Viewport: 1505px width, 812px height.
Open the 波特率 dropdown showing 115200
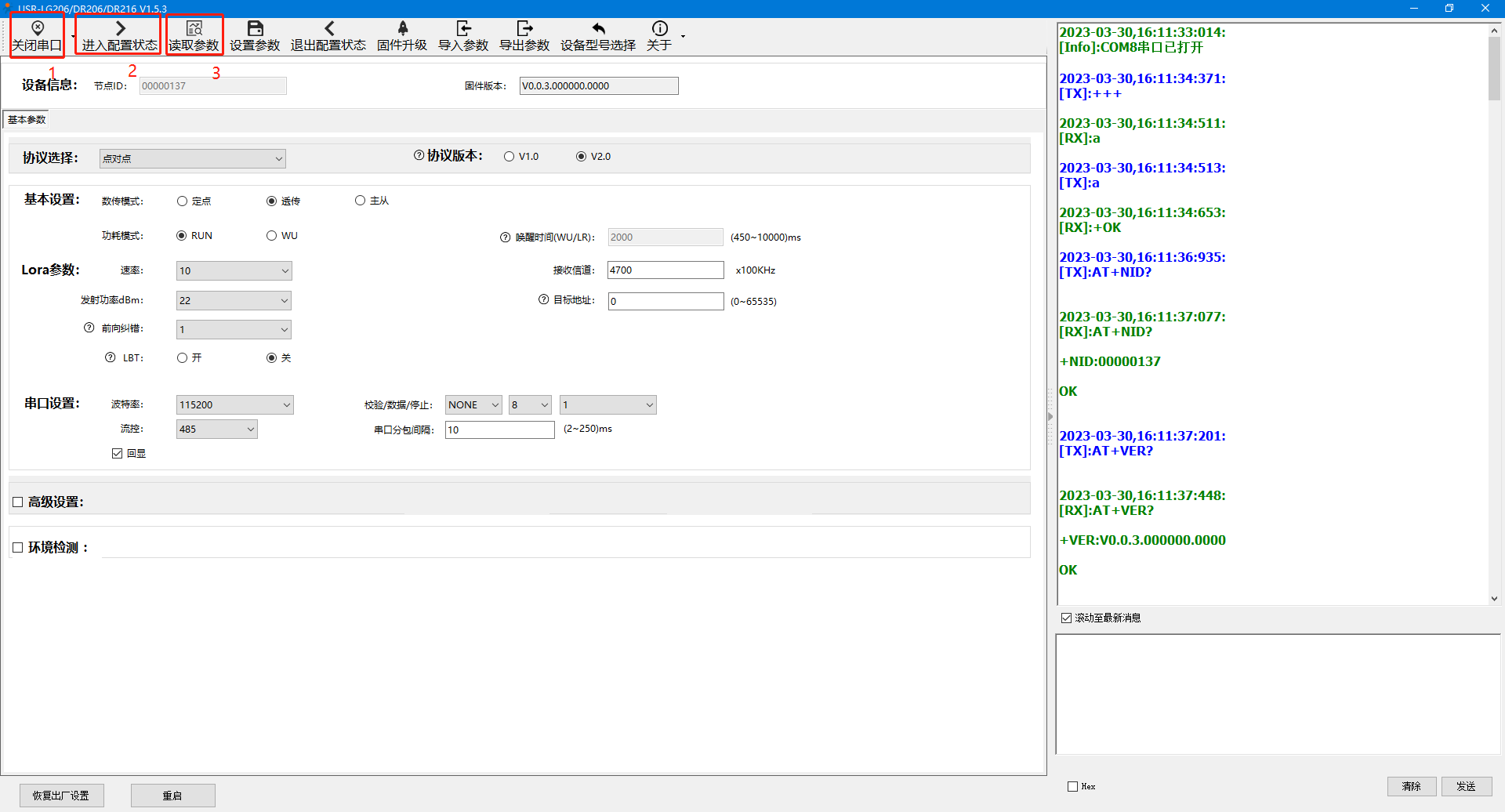(234, 404)
